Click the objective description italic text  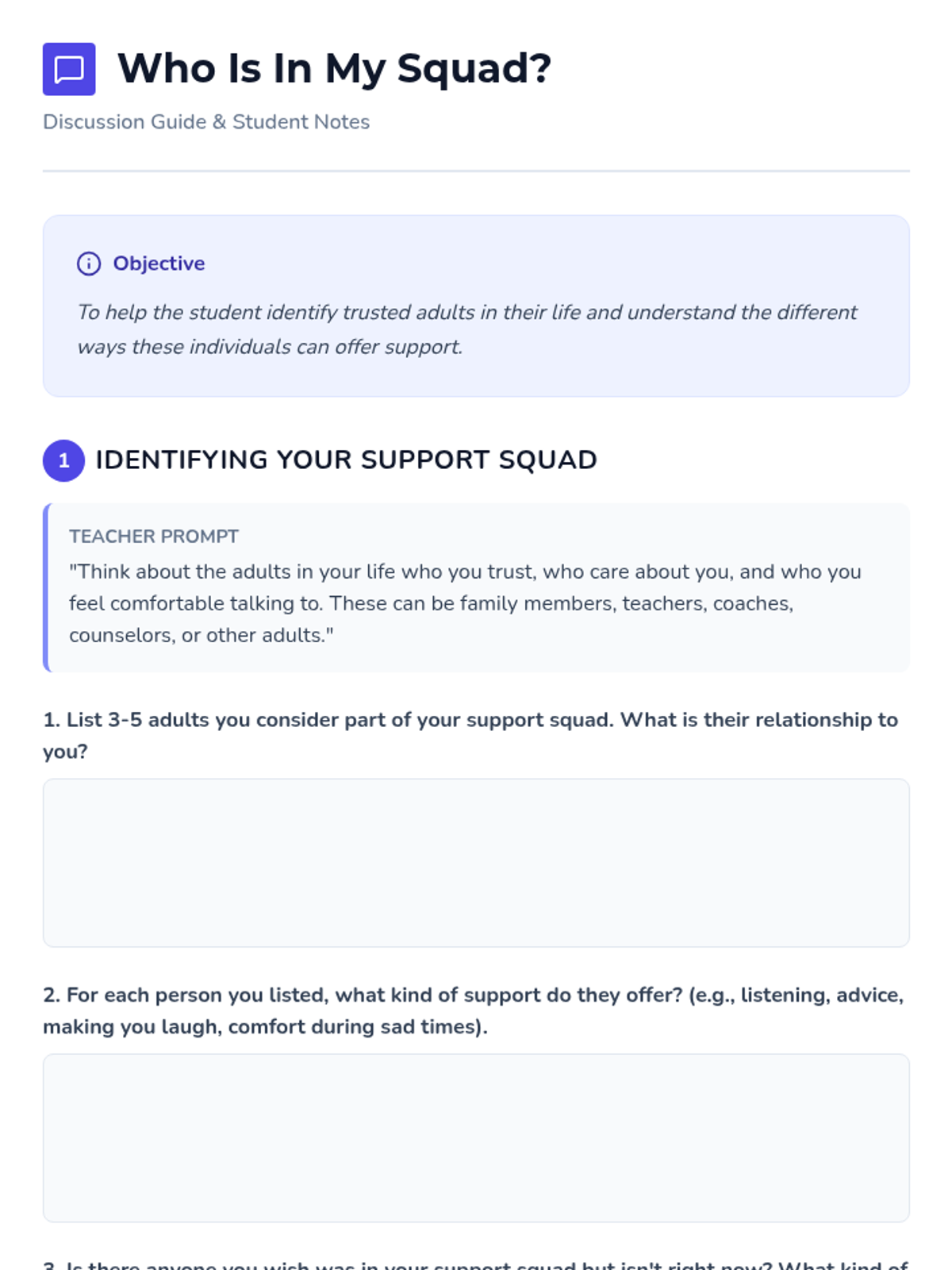tap(466, 329)
